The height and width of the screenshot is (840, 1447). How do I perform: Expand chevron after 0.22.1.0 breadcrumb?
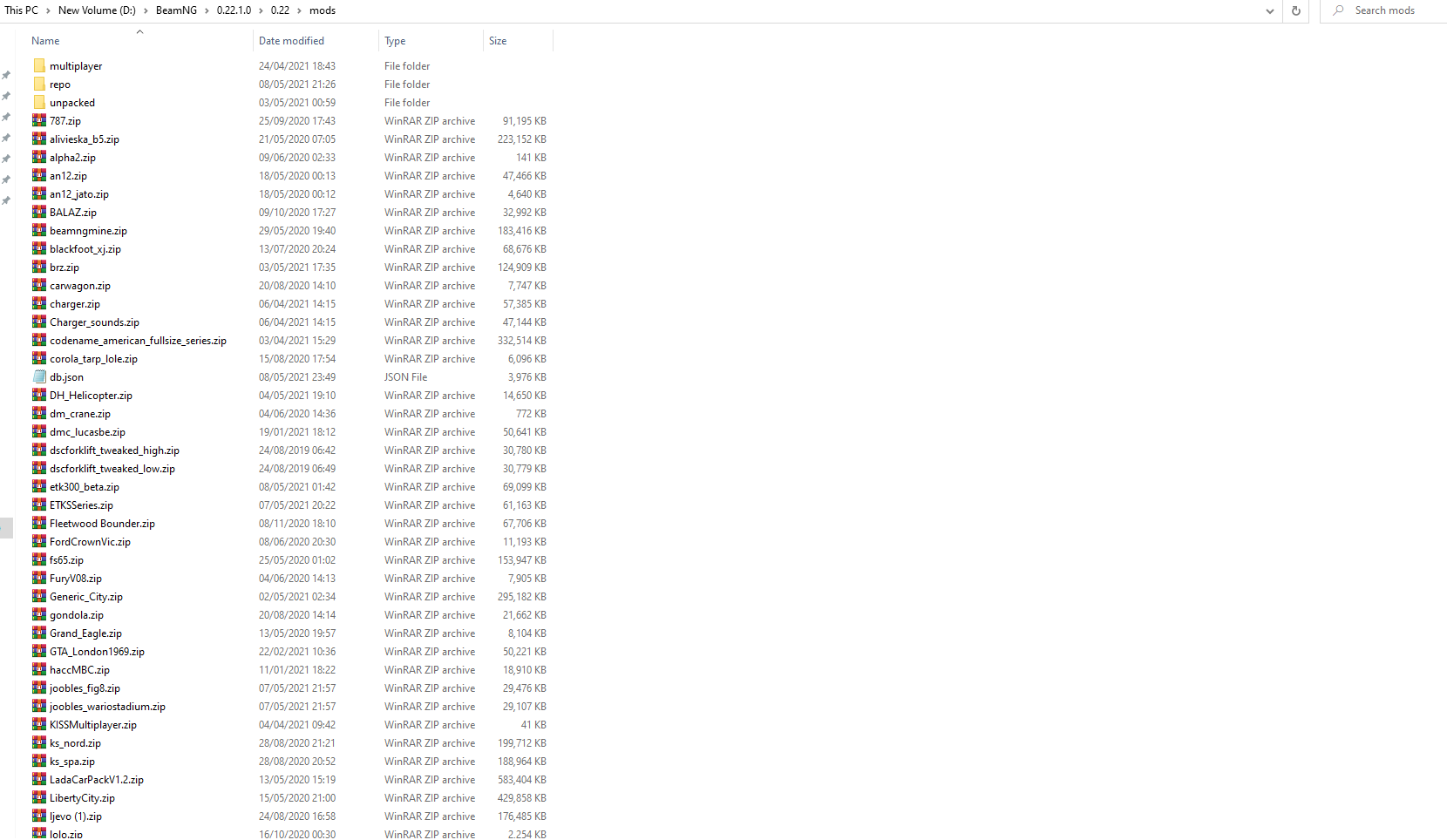[261, 10]
